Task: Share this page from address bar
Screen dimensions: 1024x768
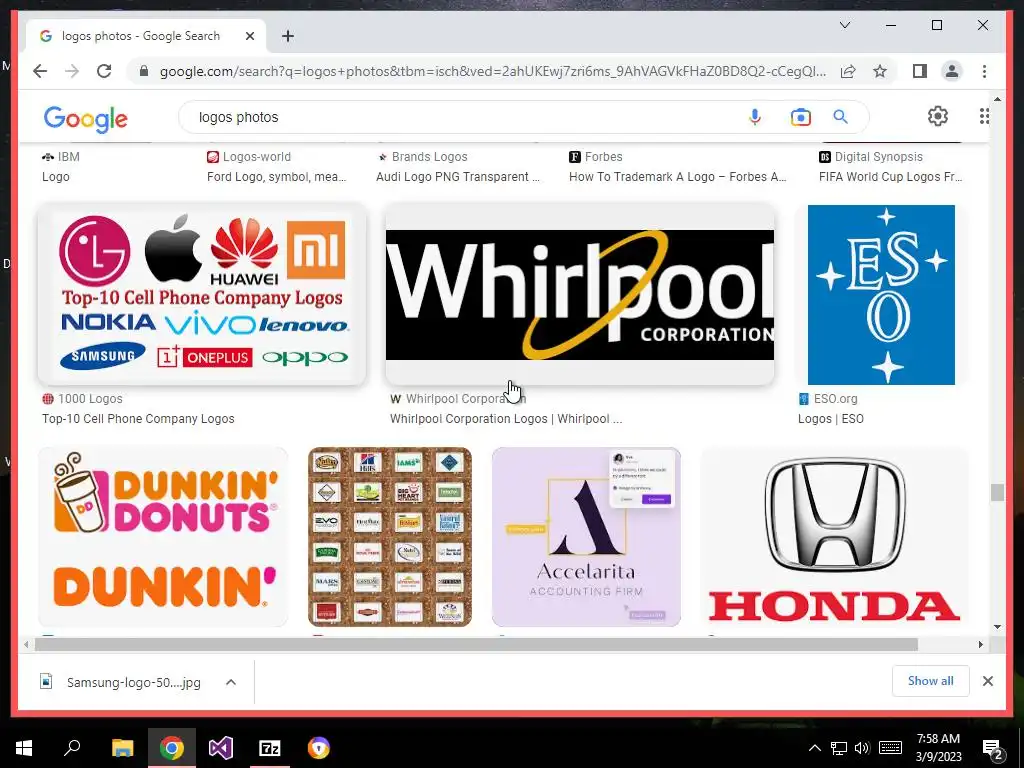Action: [848, 71]
